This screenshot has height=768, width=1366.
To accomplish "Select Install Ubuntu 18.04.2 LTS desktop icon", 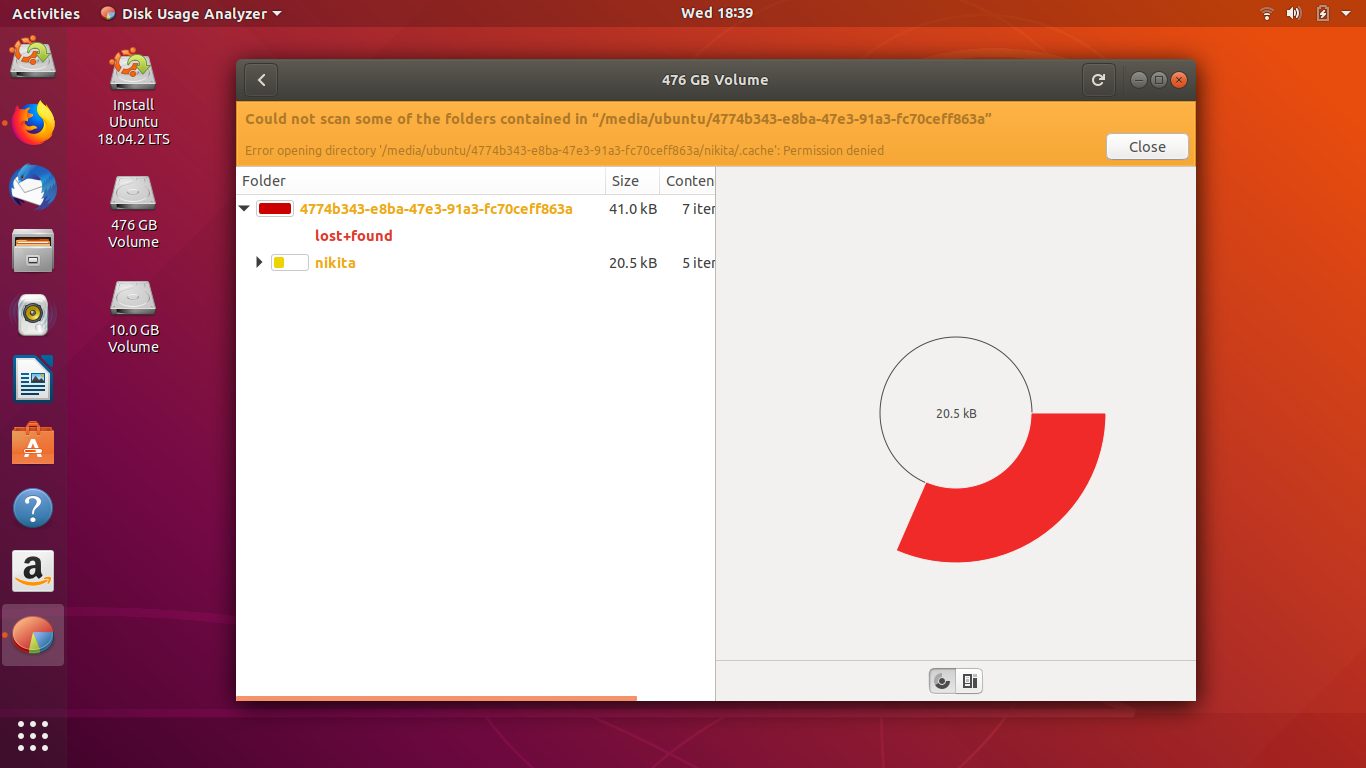I will (x=133, y=97).
